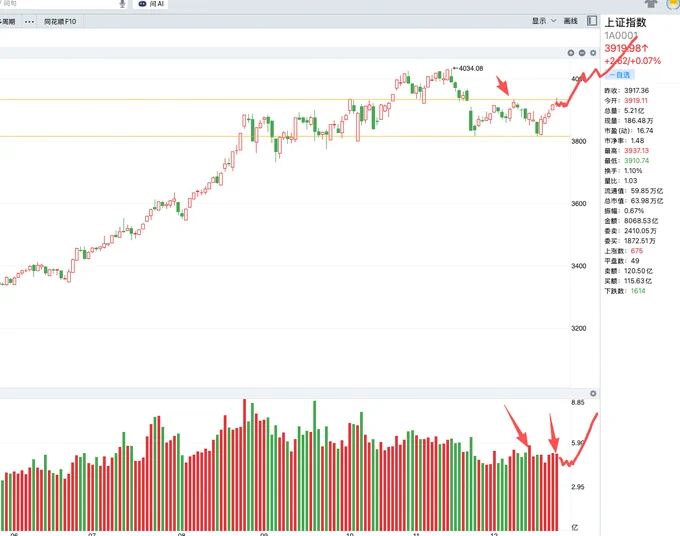Image resolution: width=680 pixels, height=536 pixels.
Task: Click the 上证指数 index title
Action: pos(625,23)
